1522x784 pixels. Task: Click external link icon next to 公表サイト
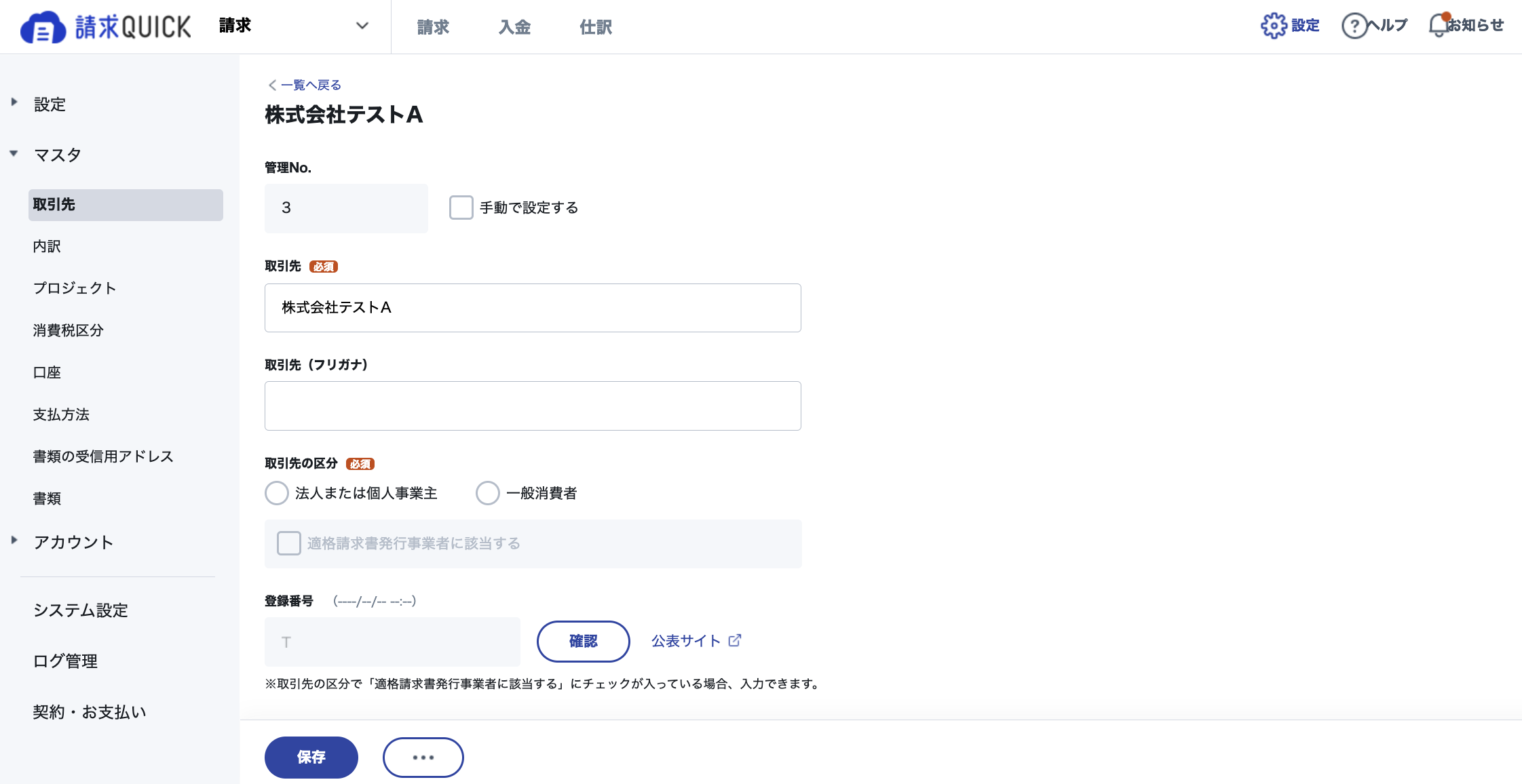coord(735,640)
